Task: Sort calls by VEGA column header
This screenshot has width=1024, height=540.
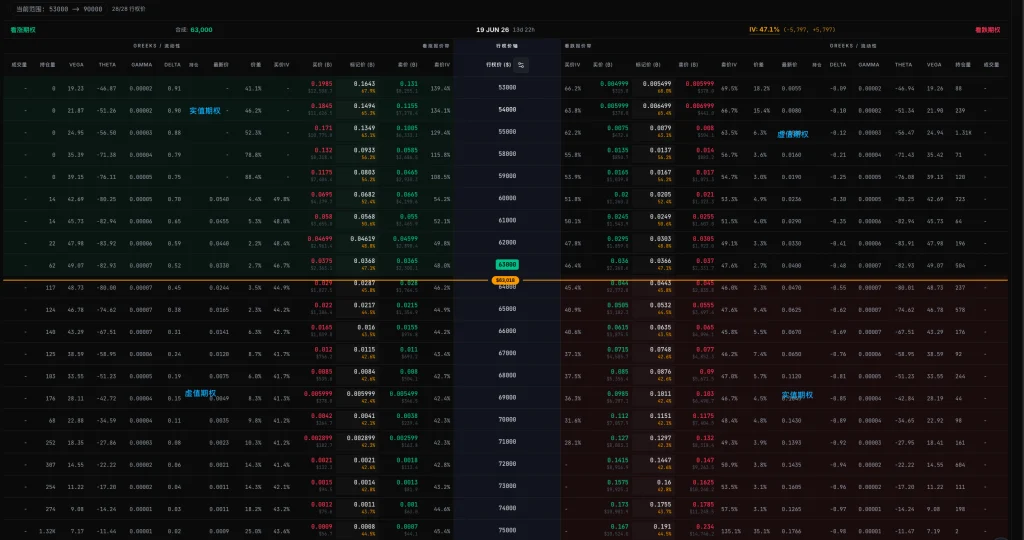Action: (x=76, y=65)
